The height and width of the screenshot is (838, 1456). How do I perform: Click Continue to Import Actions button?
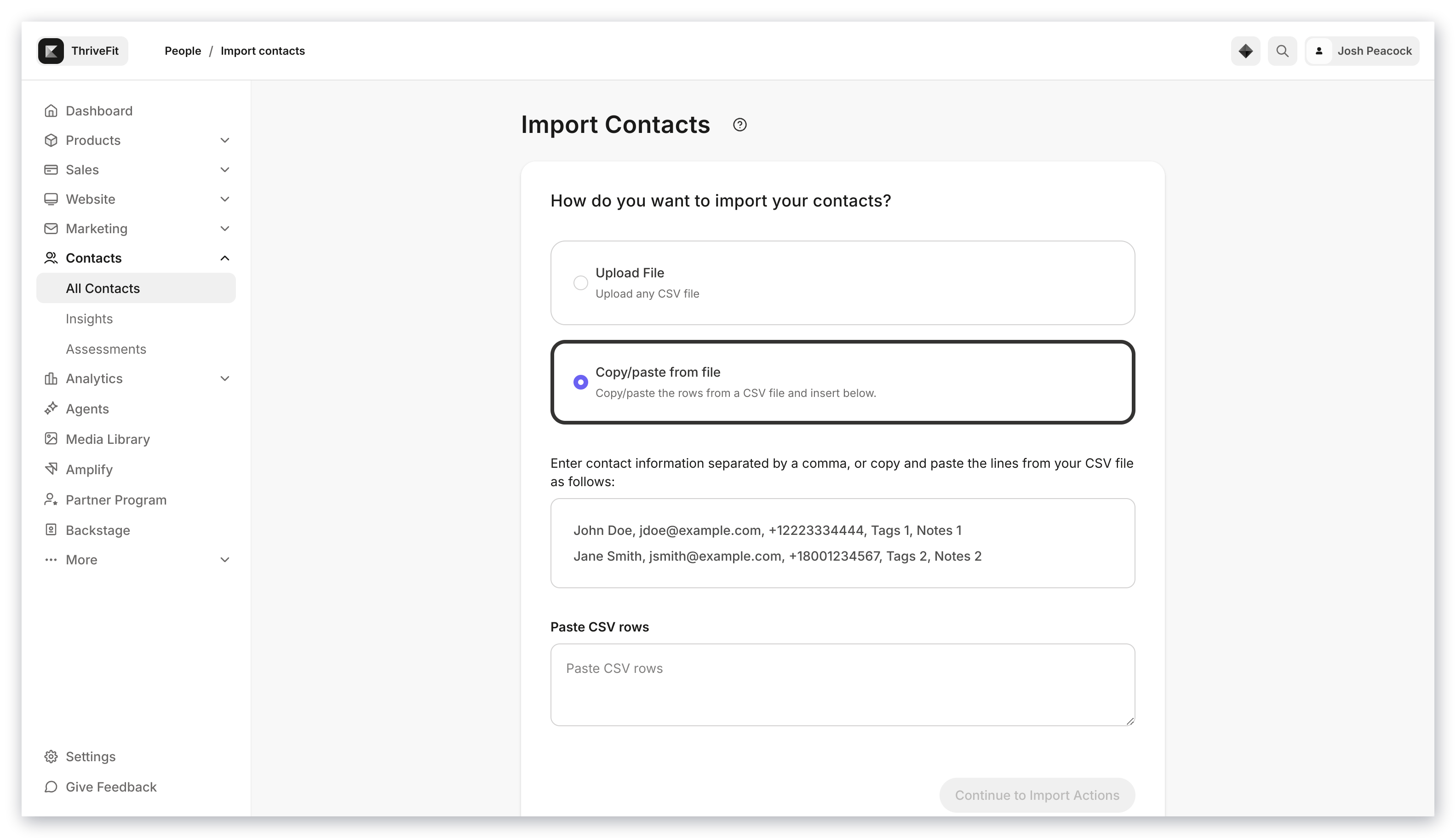point(1037,795)
